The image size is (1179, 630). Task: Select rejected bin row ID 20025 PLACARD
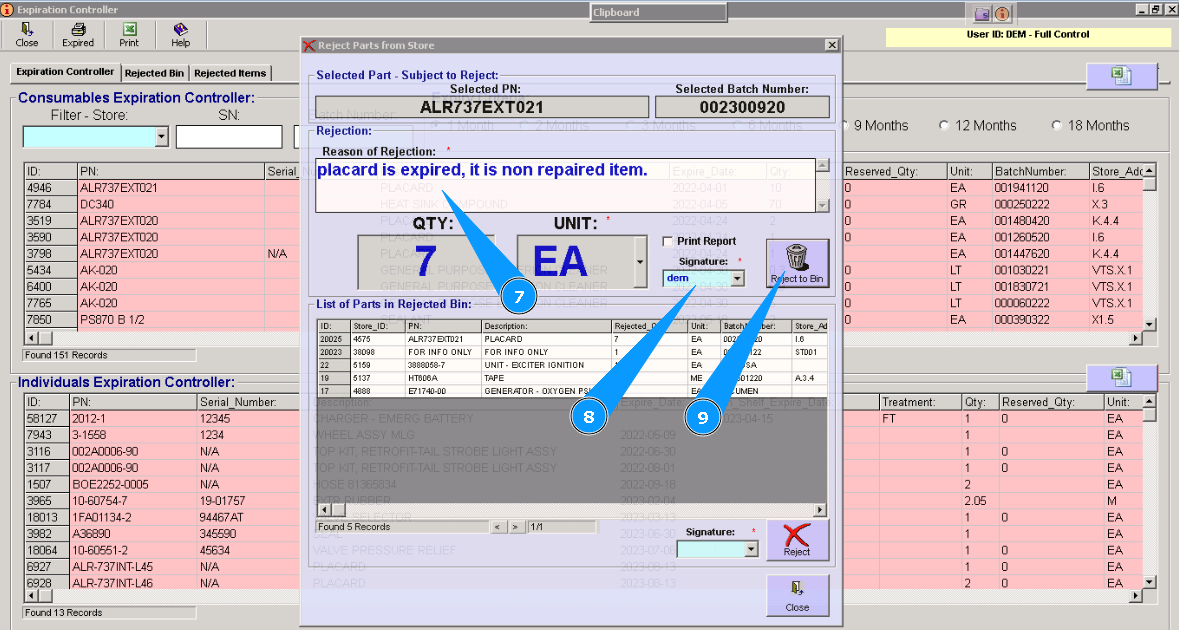coord(572,339)
